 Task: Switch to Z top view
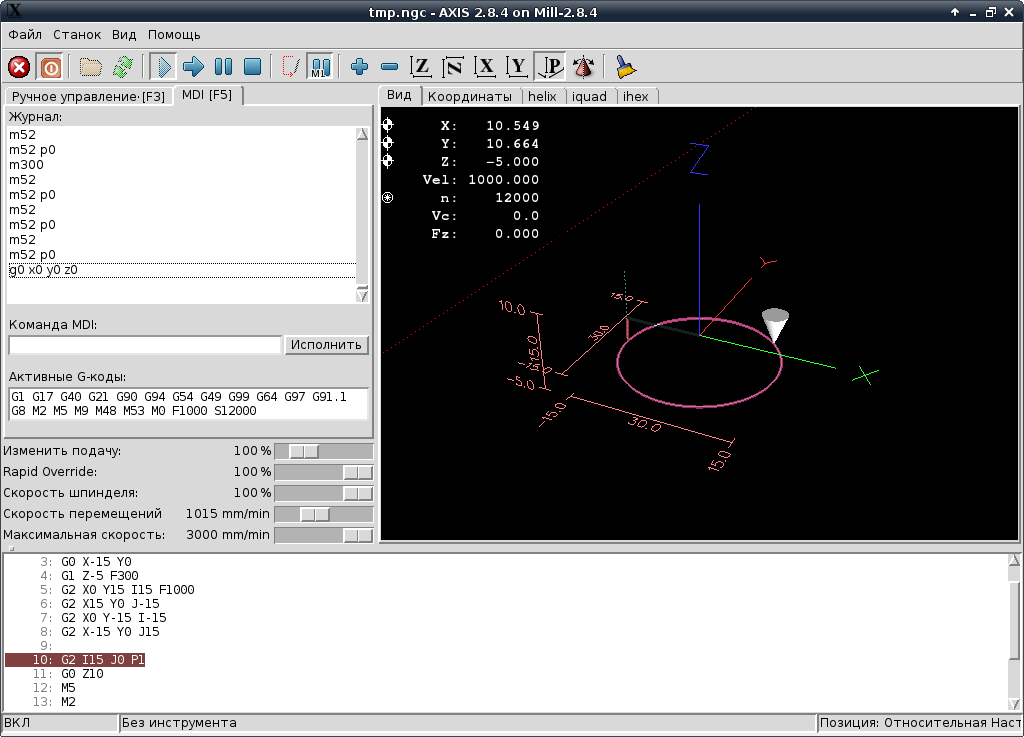tap(422, 67)
